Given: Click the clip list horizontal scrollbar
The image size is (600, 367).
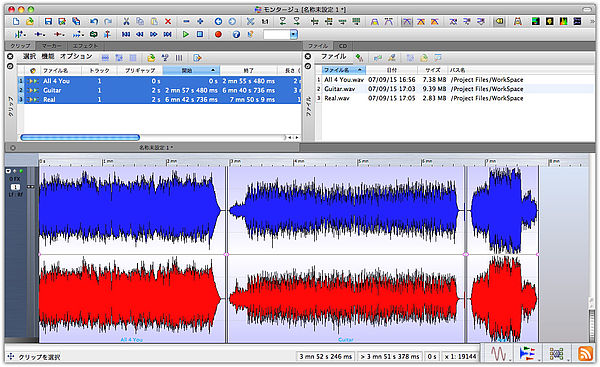Looking at the screenshot, I should pyautogui.click(x=80, y=137).
